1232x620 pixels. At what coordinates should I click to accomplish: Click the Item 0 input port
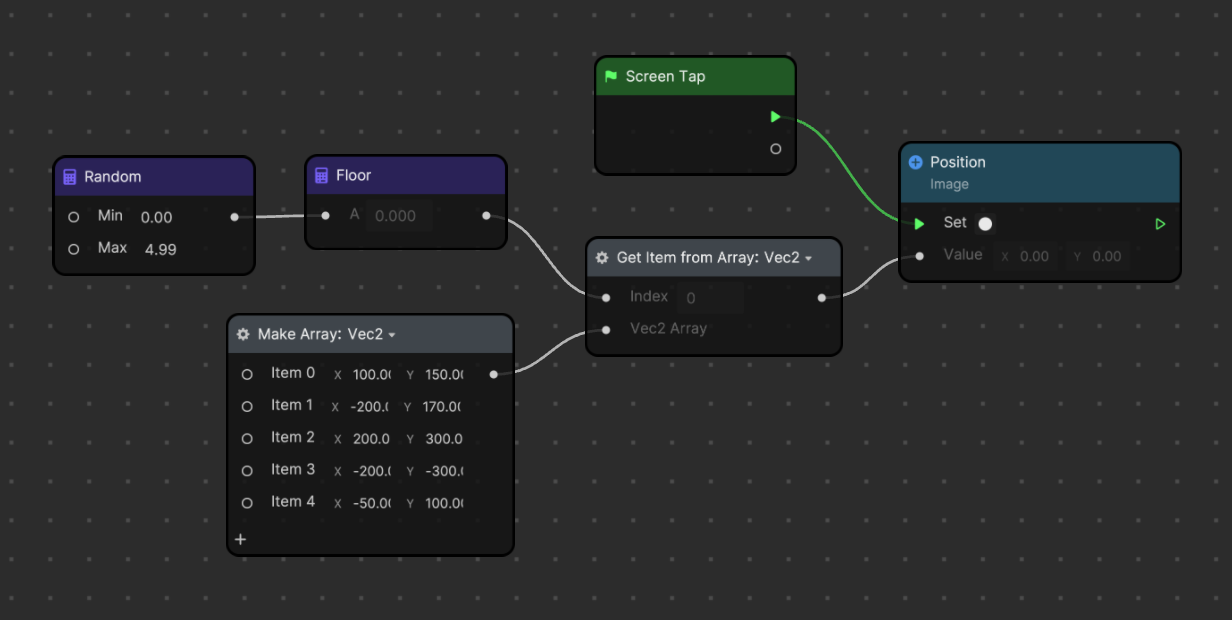pos(247,374)
